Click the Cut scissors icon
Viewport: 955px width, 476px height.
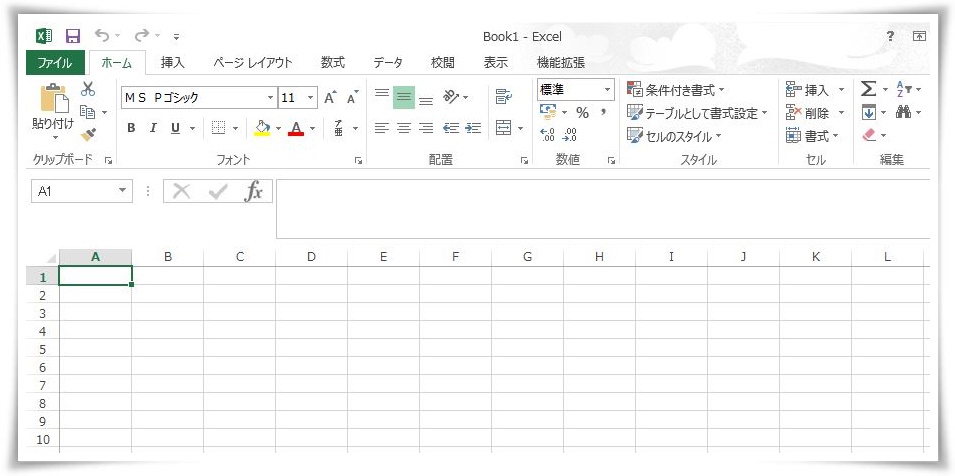pyautogui.click(x=88, y=89)
